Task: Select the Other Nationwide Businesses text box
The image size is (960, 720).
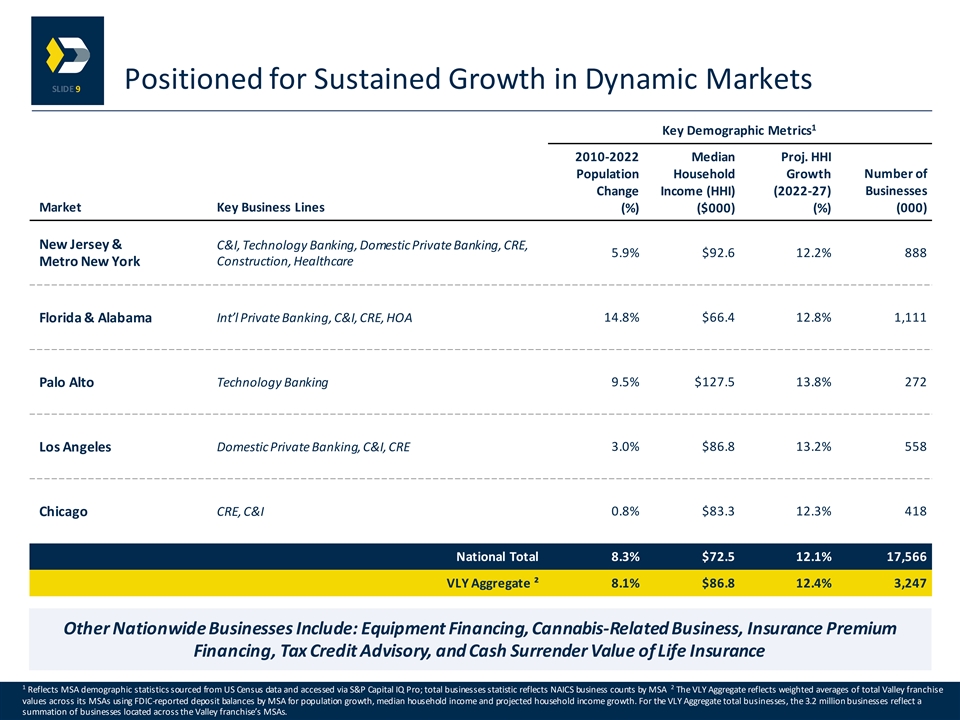Action: click(x=481, y=639)
